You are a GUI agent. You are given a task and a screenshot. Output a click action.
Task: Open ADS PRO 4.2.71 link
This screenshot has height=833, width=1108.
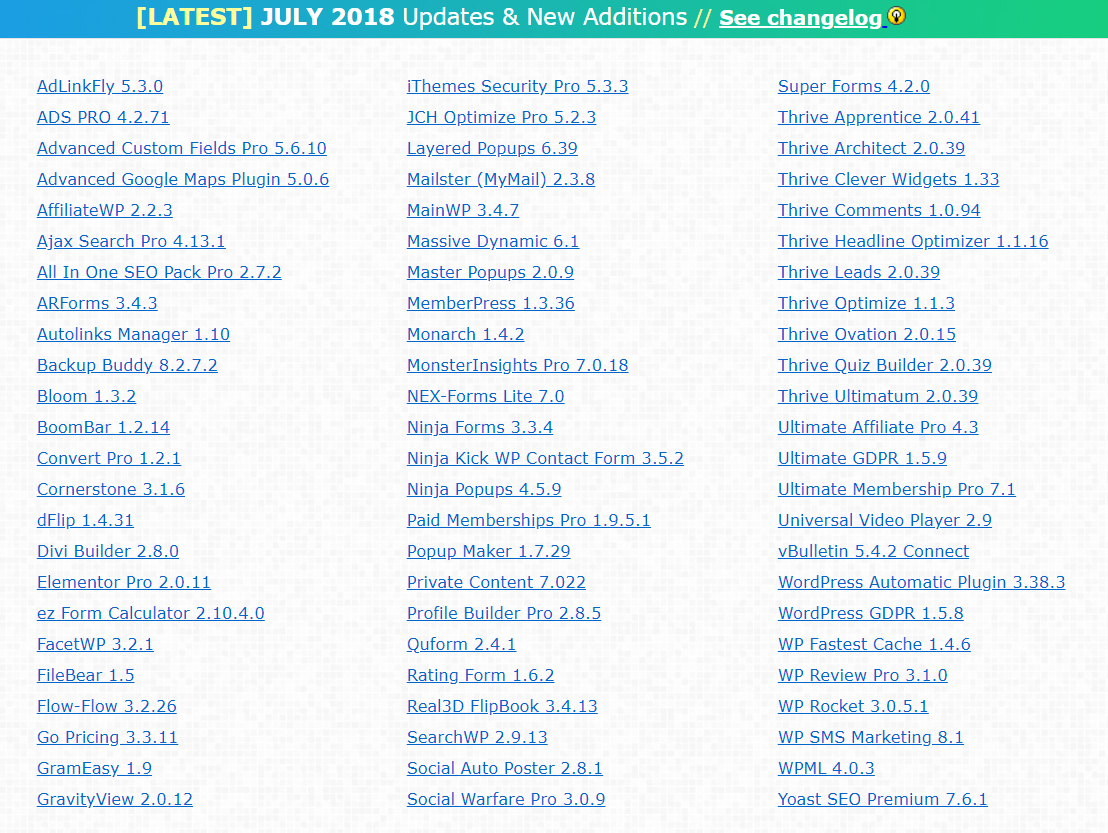tap(103, 117)
